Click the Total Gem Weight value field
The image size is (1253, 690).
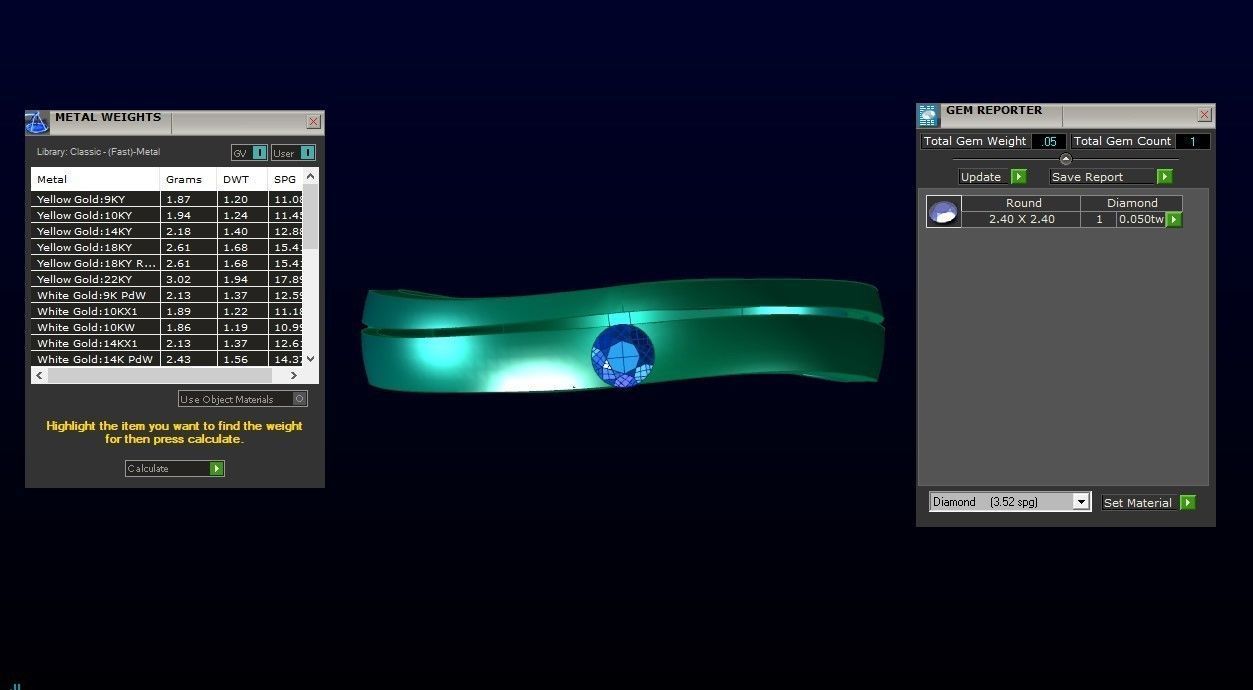point(1048,141)
